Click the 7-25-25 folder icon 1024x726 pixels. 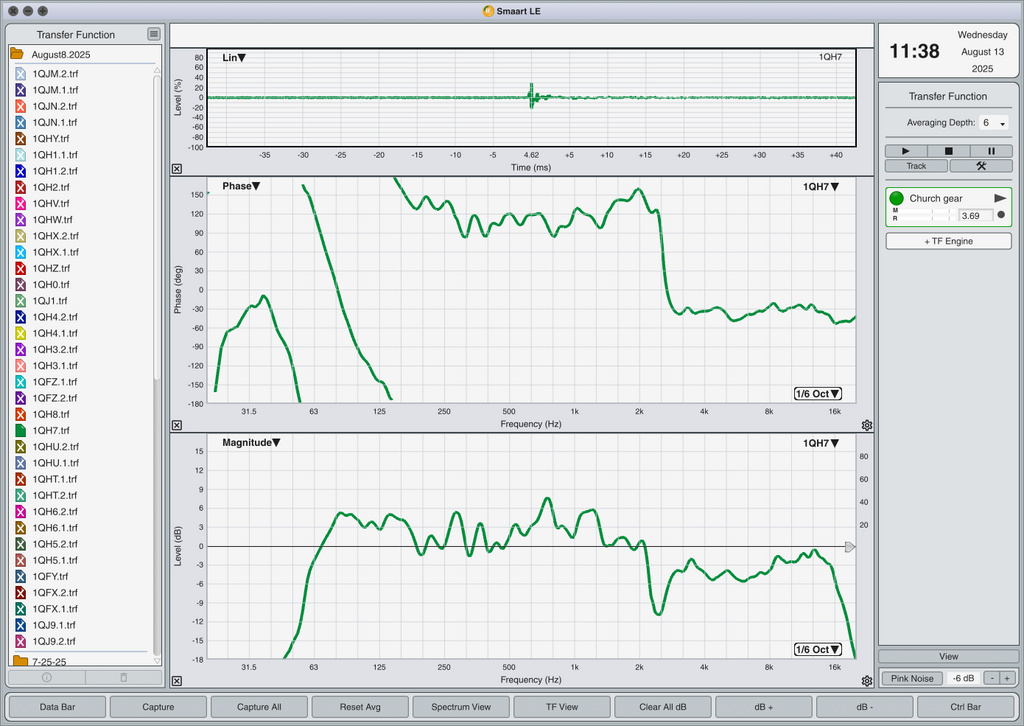point(20,661)
